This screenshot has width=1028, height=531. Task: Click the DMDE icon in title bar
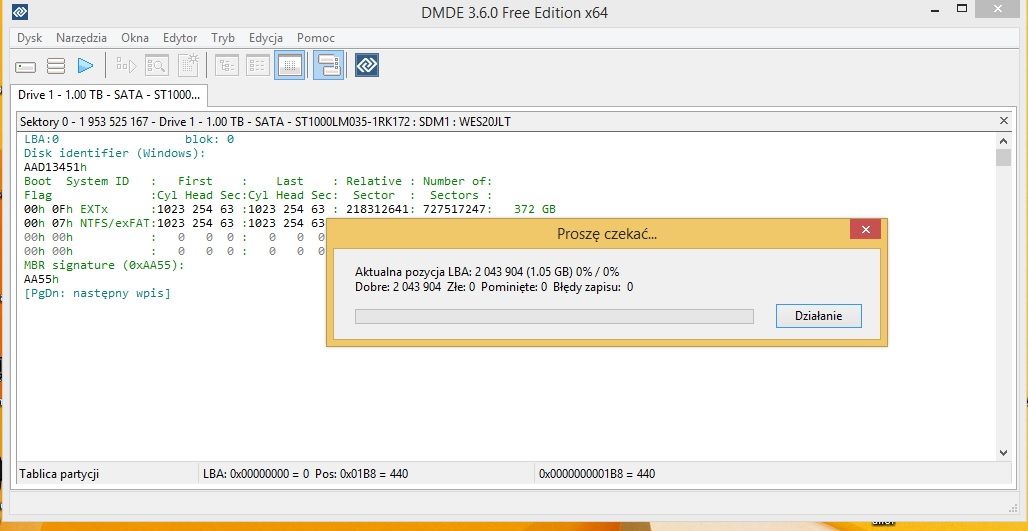pyautogui.click(x=20, y=12)
